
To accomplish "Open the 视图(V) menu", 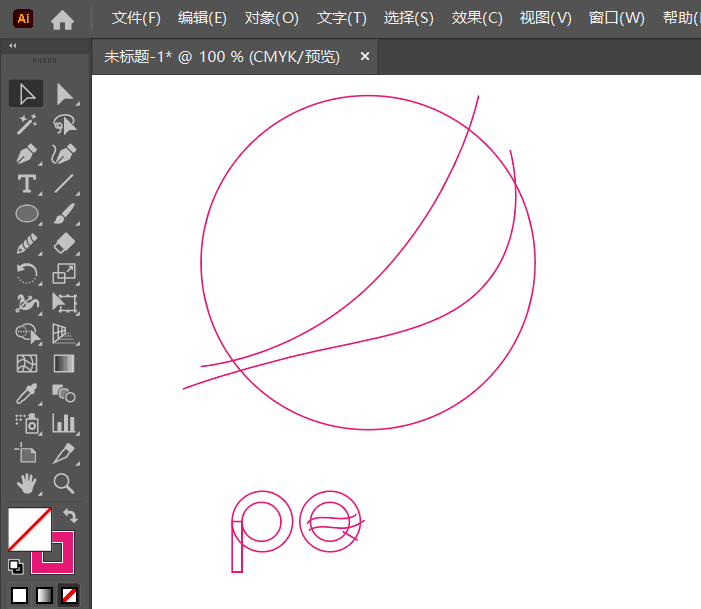I will coord(545,18).
